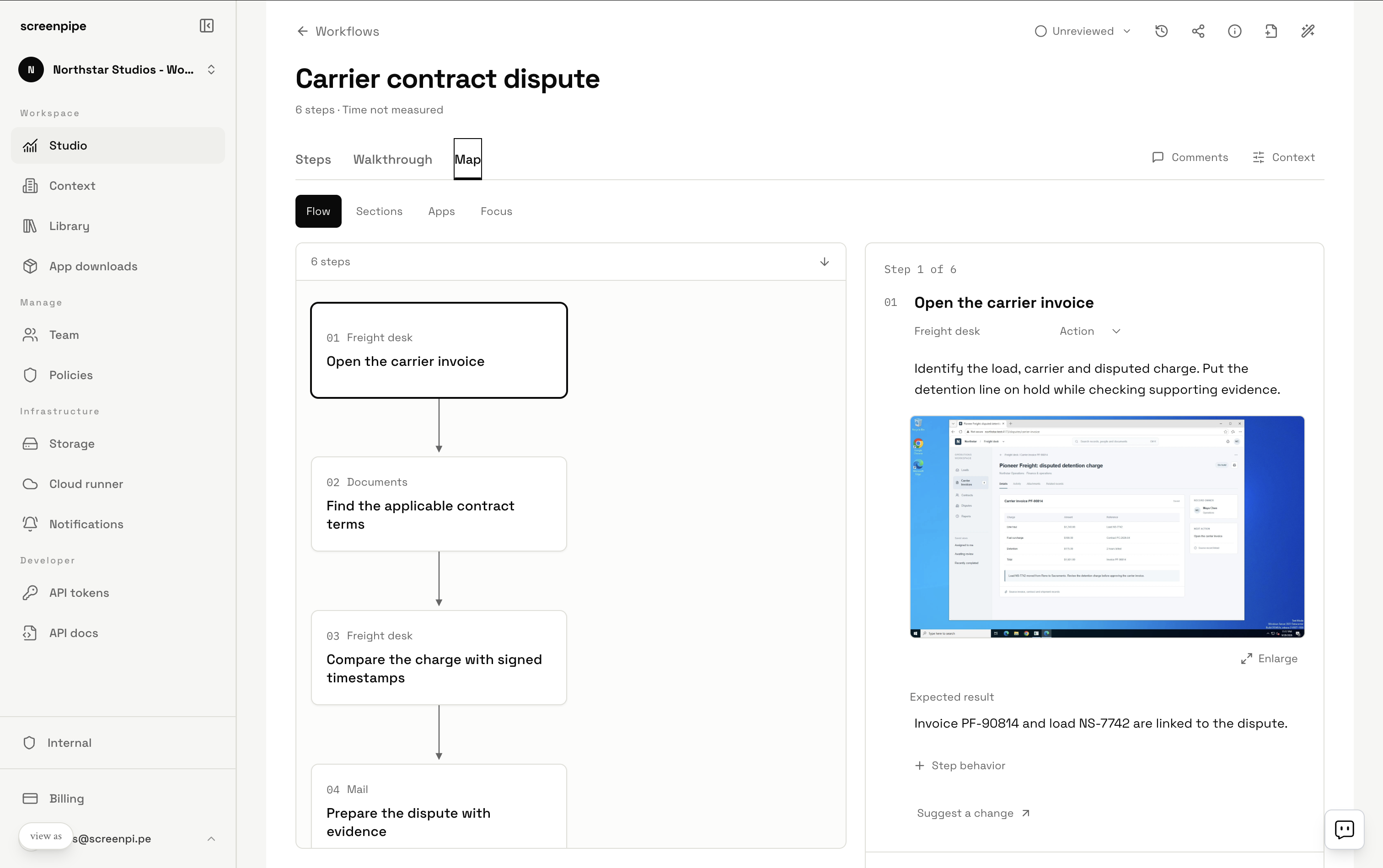Switch map view to Apps

(x=441, y=211)
